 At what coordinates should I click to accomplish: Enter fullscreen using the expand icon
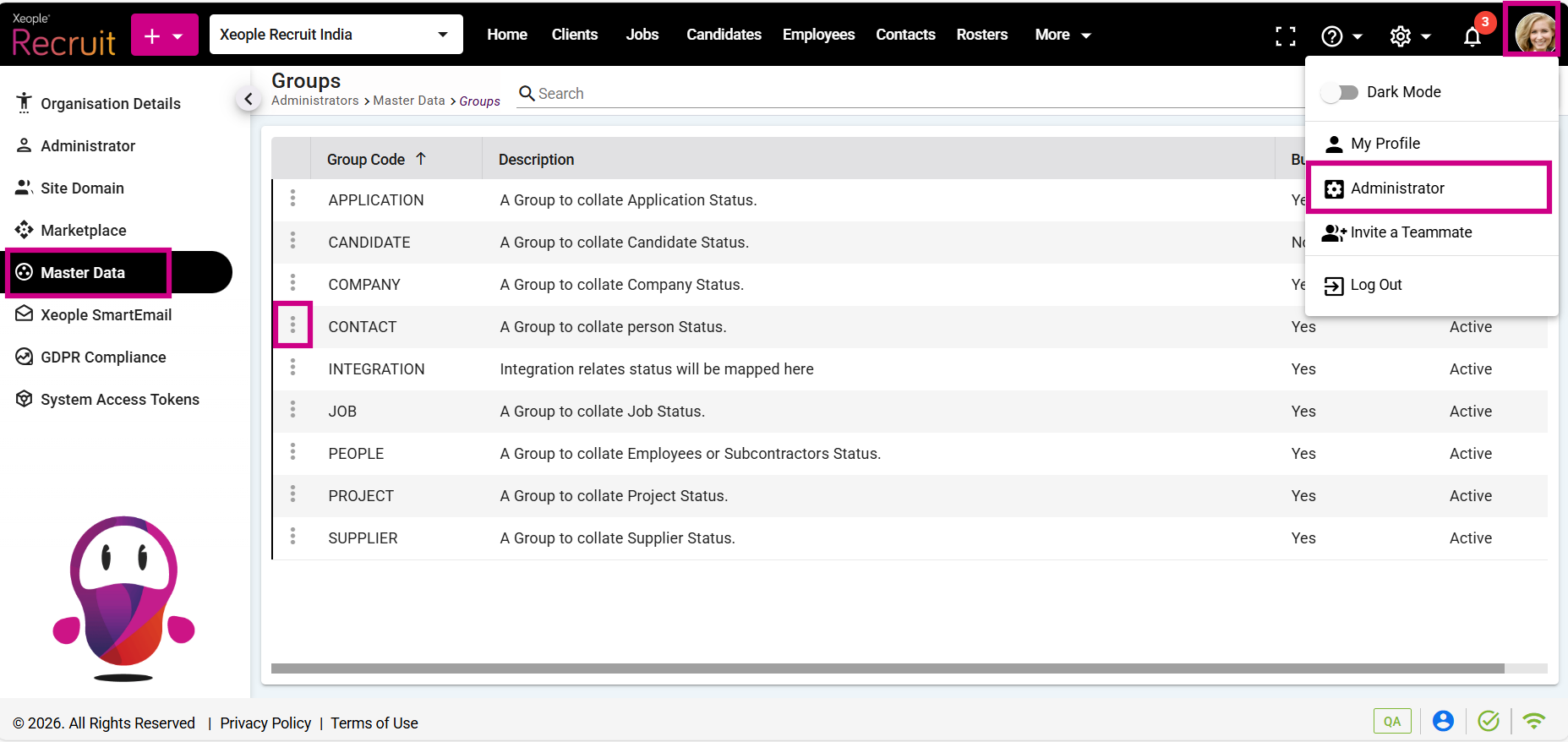1285,35
